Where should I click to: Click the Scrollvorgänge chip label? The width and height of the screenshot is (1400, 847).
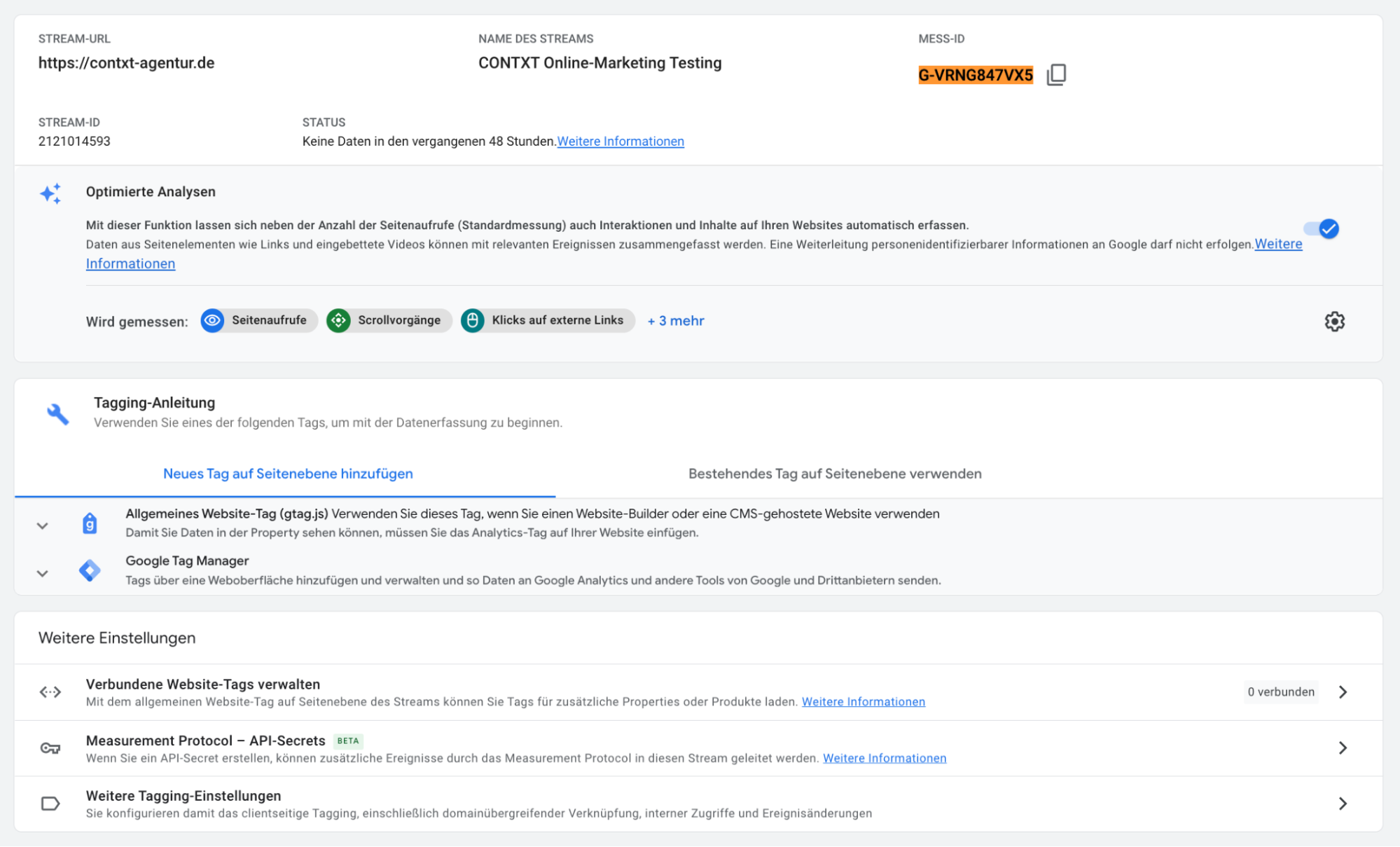pos(399,320)
